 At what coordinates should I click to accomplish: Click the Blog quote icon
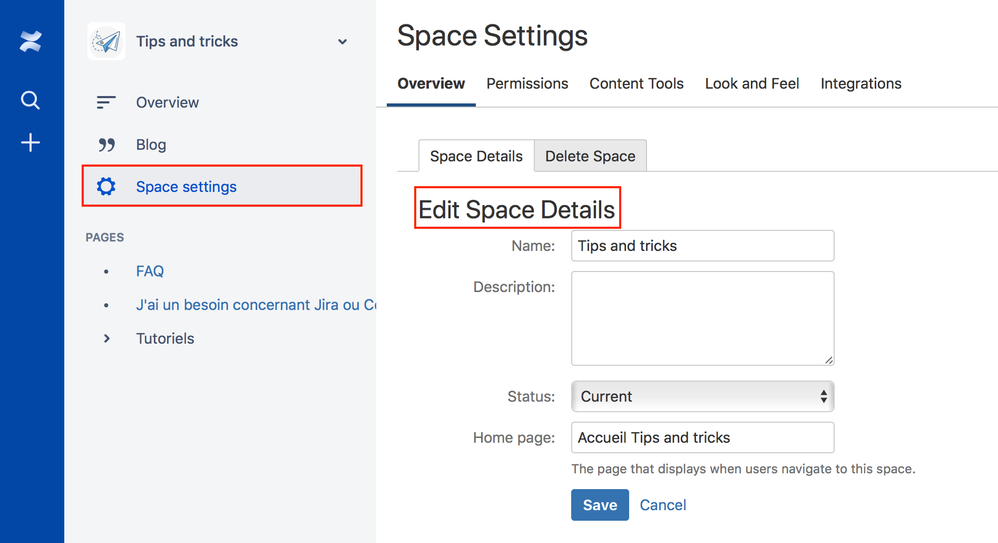click(x=106, y=145)
